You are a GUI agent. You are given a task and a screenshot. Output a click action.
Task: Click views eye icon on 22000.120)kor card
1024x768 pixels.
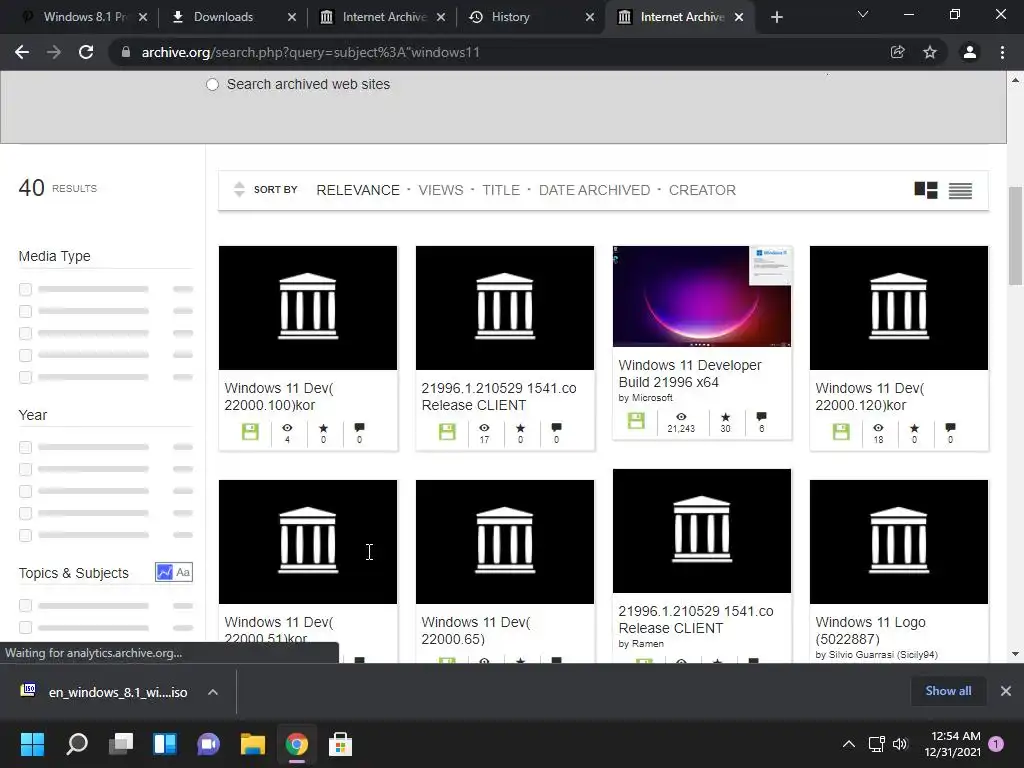(x=878, y=428)
